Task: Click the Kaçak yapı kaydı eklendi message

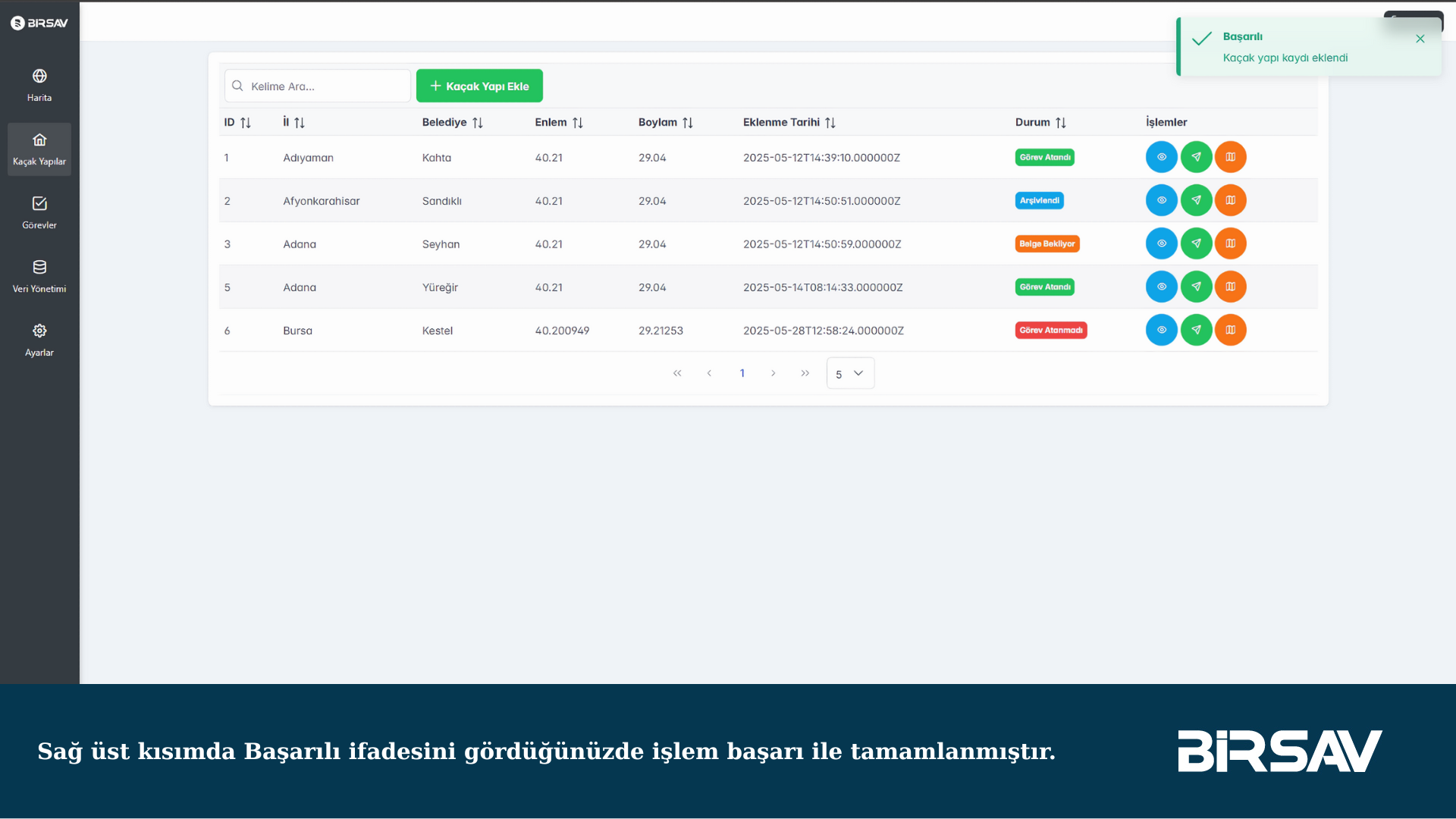Action: (1285, 58)
